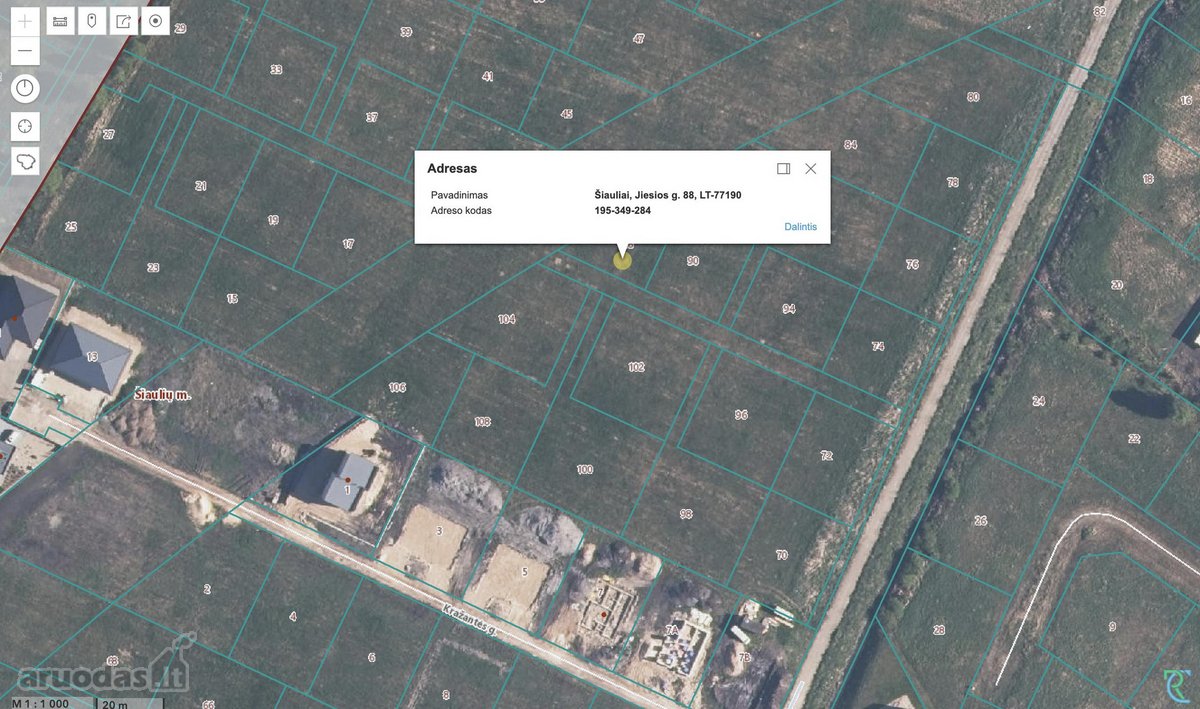The height and width of the screenshot is (709, 1200).
Task: Click parcel label 28
Action: pyautogui.click(x=939, y=630)
